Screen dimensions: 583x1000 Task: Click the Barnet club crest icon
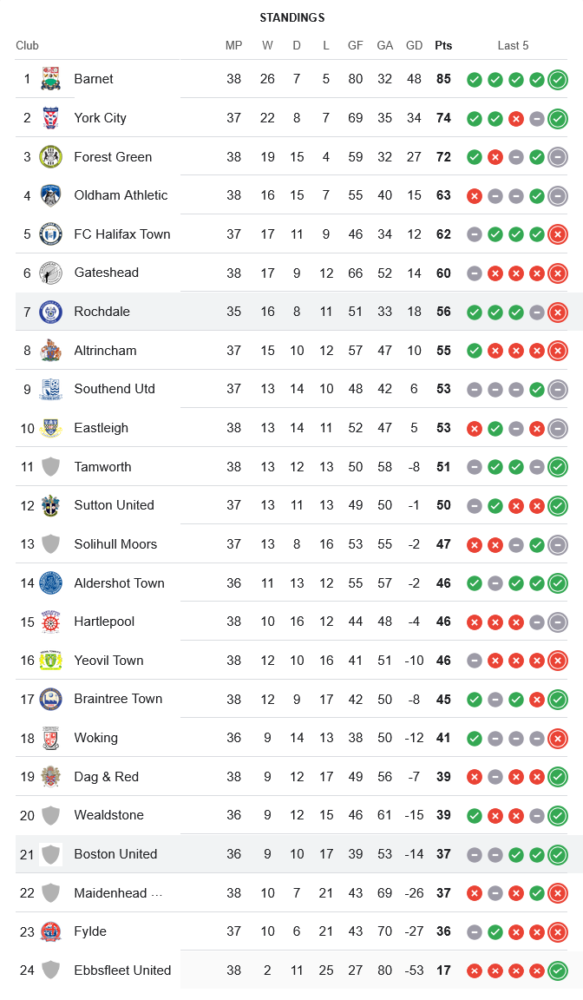coord(51,79)
